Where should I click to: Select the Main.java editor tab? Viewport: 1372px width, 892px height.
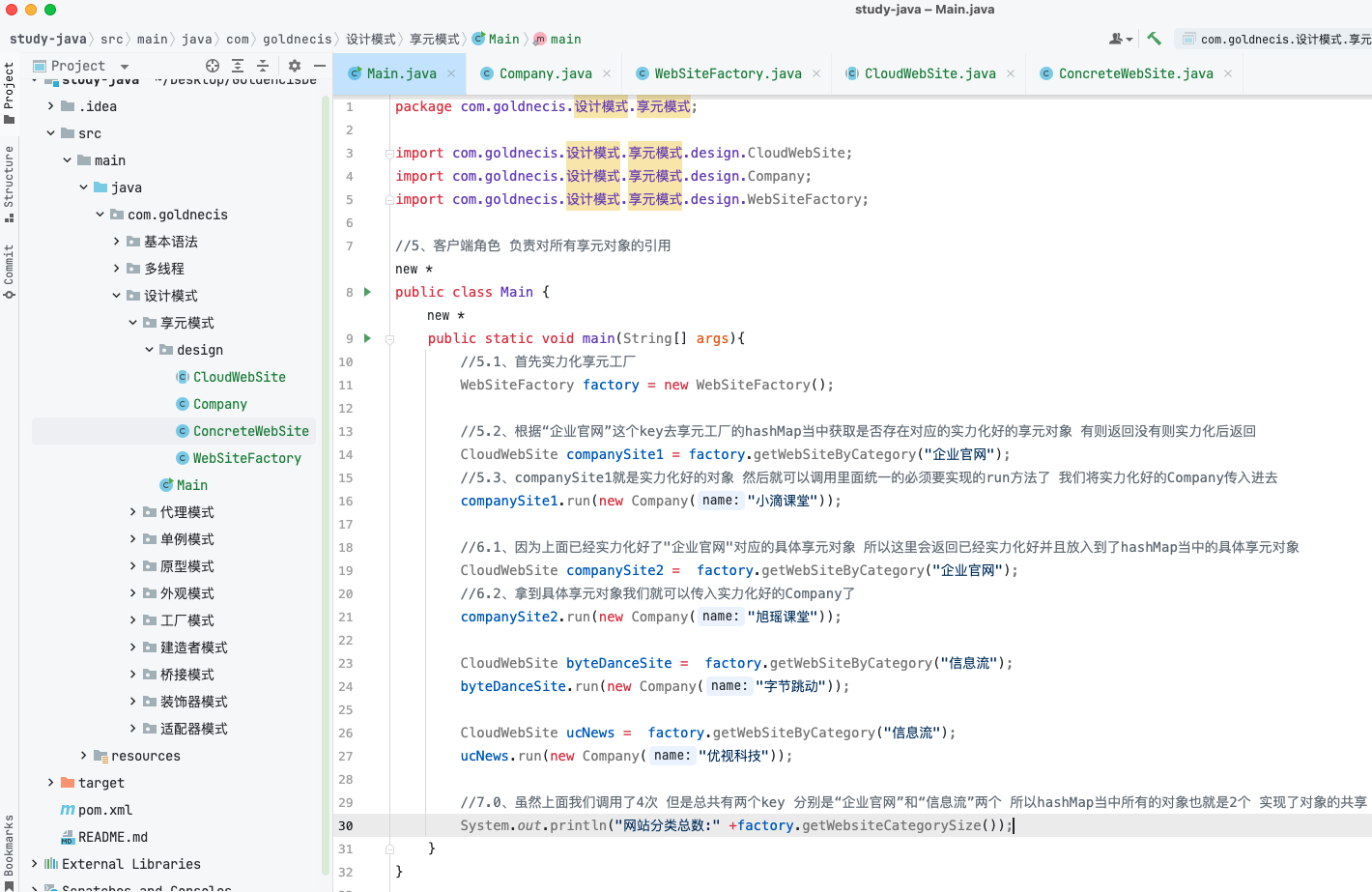point(401,73)
